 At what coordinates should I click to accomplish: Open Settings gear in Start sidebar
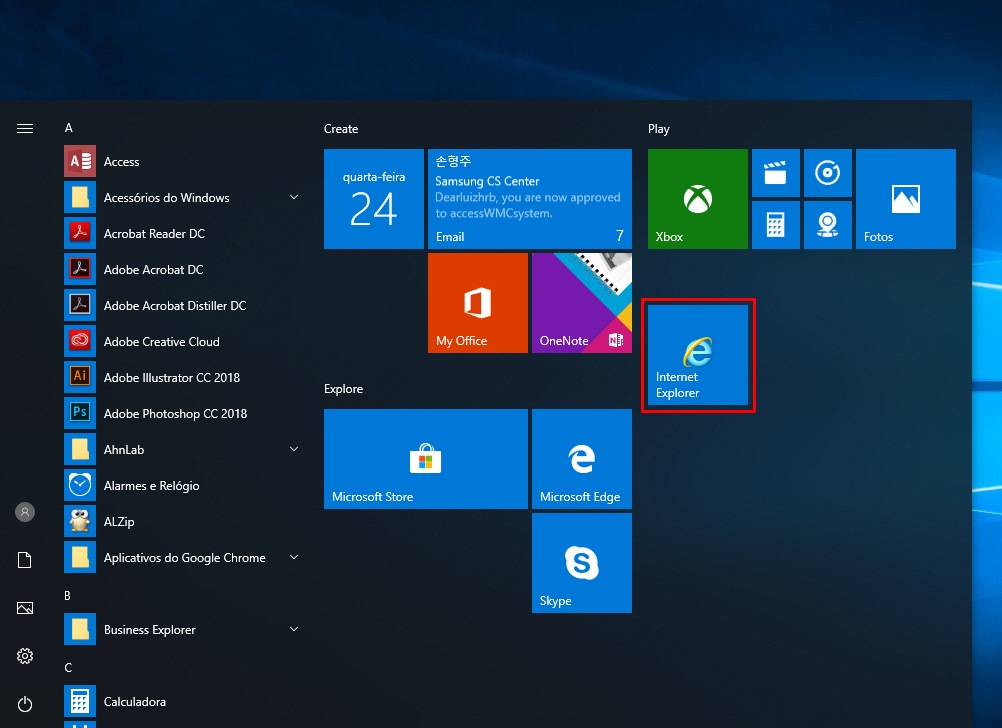[25, 656]
